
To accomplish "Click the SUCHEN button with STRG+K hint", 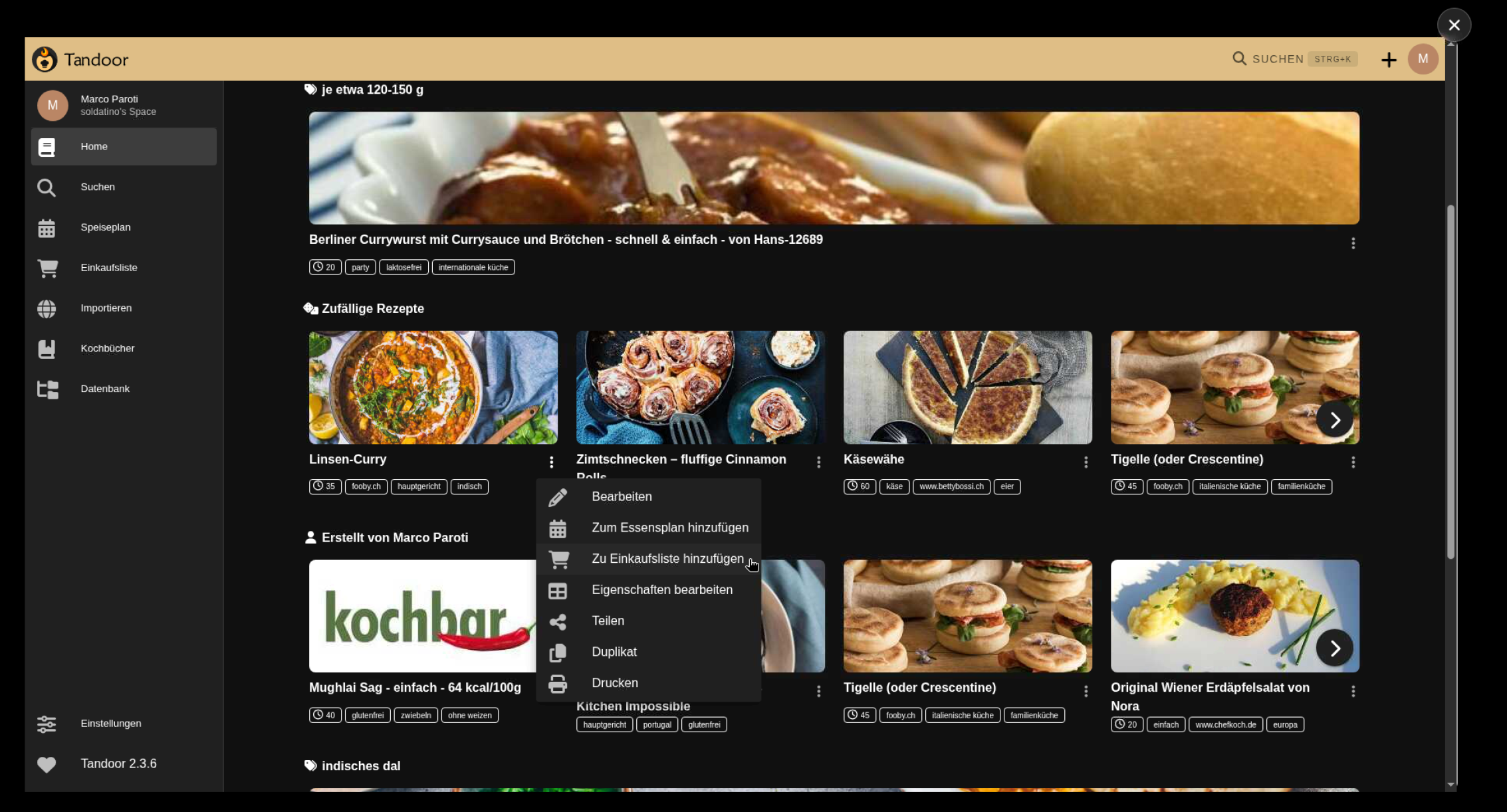I will [x=1294, y=59].
